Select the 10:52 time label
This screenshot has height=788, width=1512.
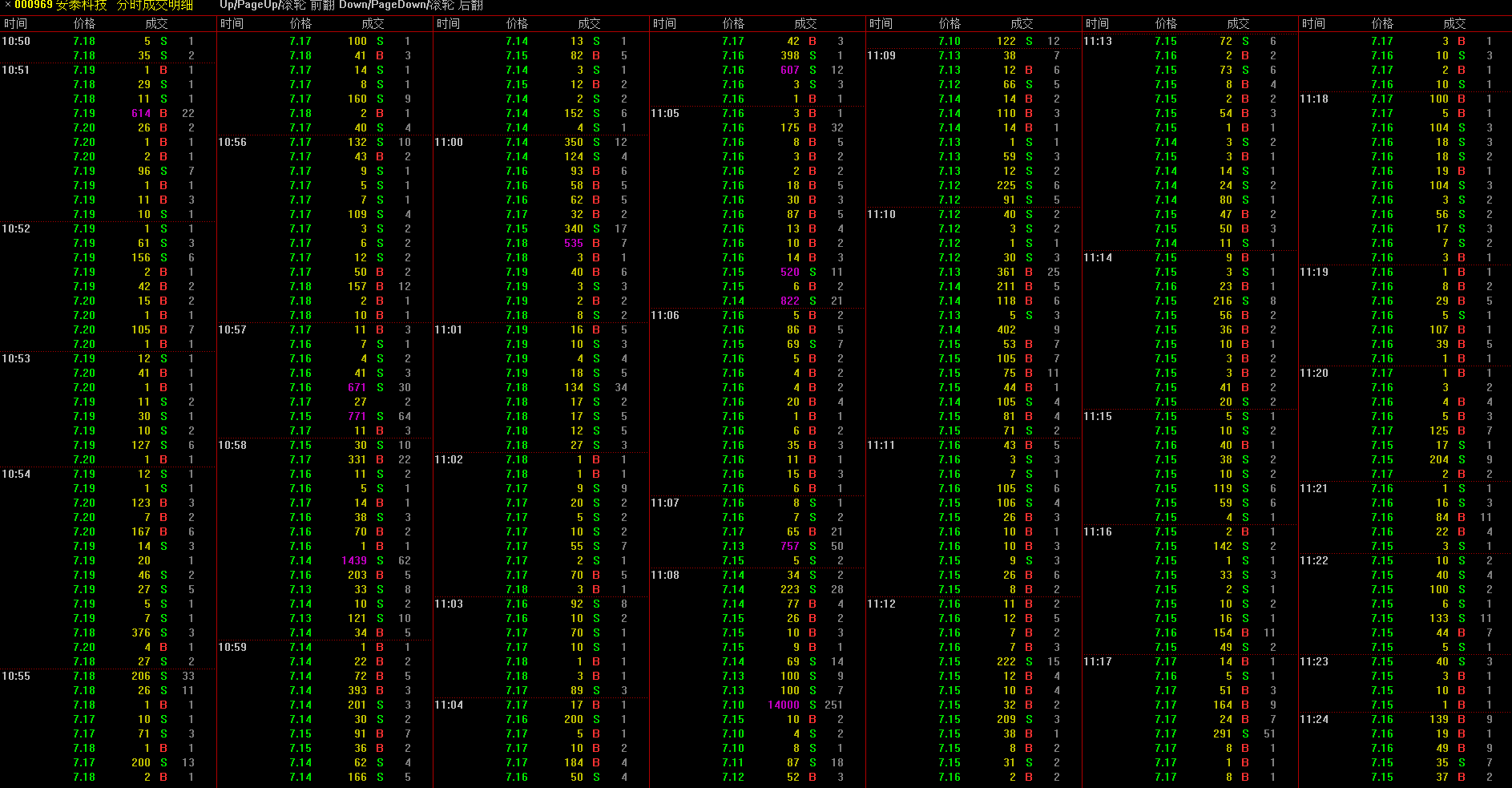click(x=16, y=228)
